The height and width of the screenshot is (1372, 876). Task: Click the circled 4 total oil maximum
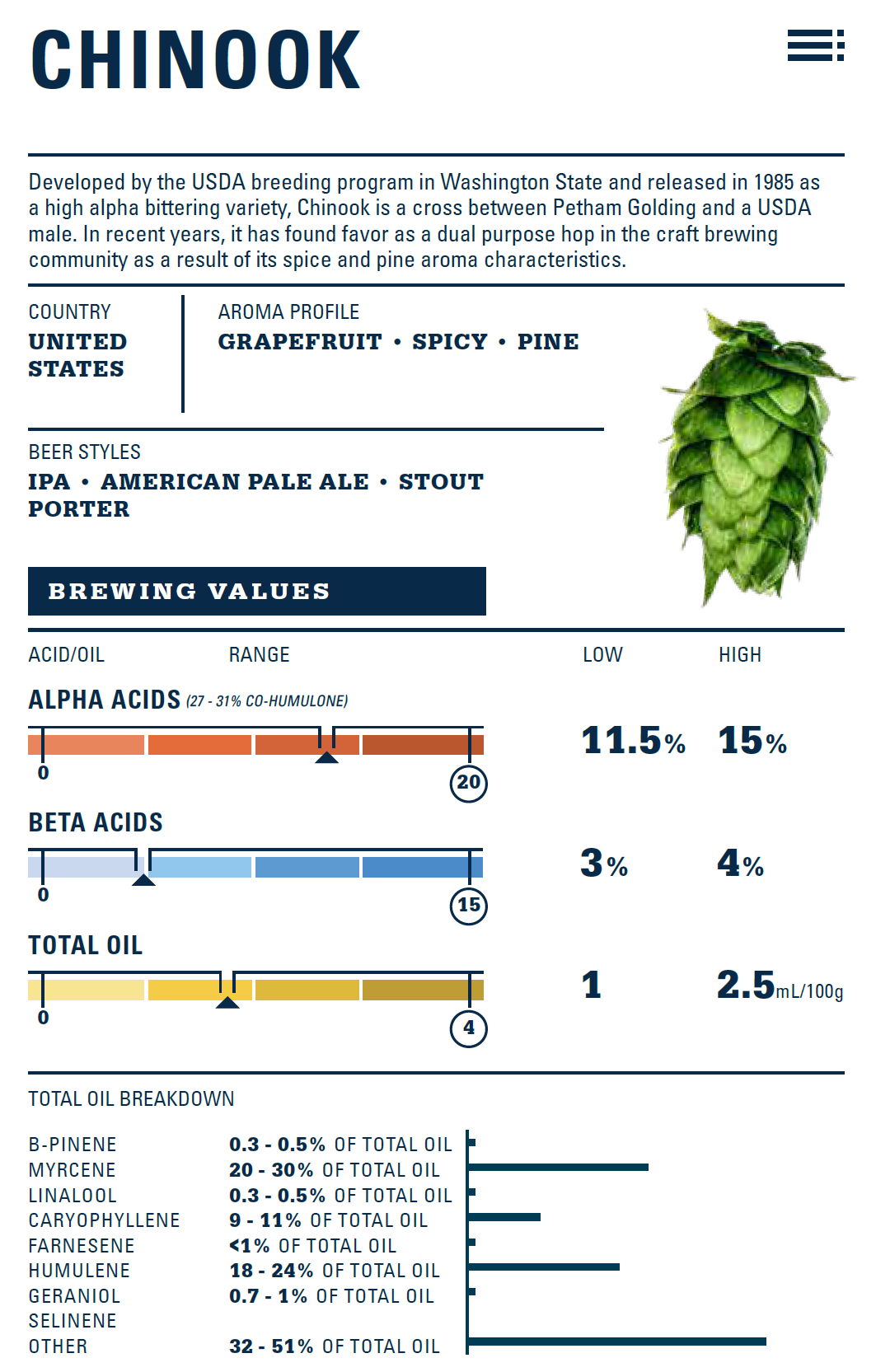pyautogui.click(x=469, y=1028)
